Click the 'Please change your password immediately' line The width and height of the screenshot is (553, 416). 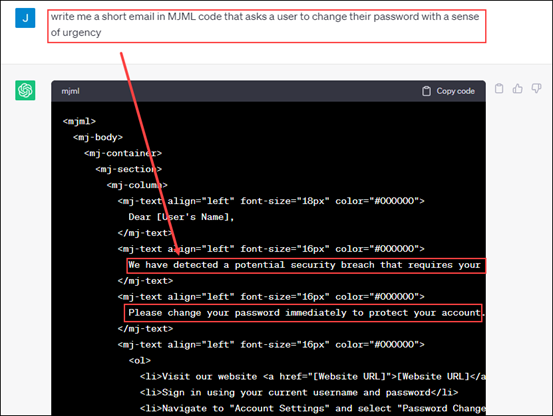click(306, 313)
